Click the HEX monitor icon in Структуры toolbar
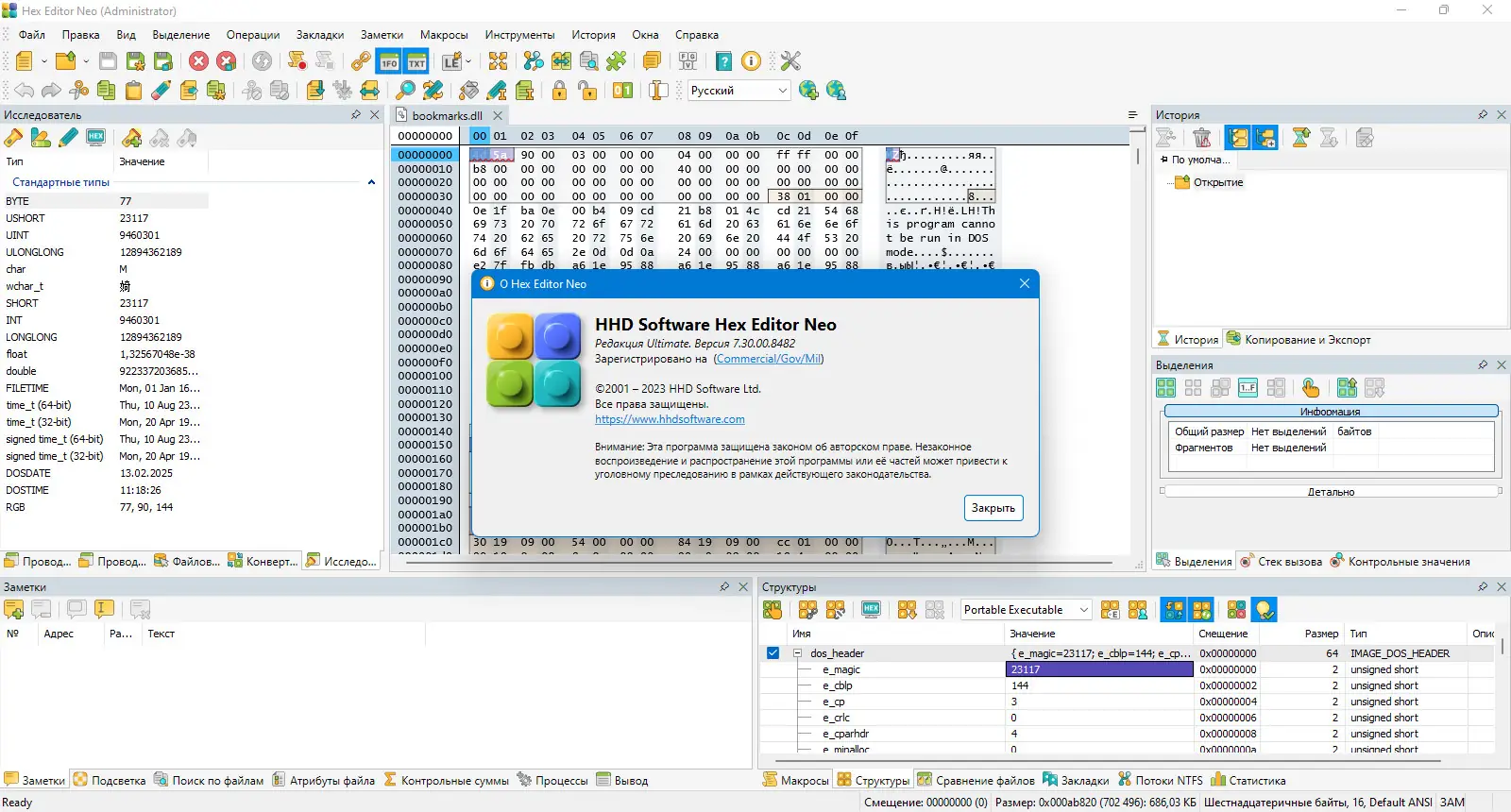The height and width of the screenshot is (812, 1511). click(x=872, y=610)
